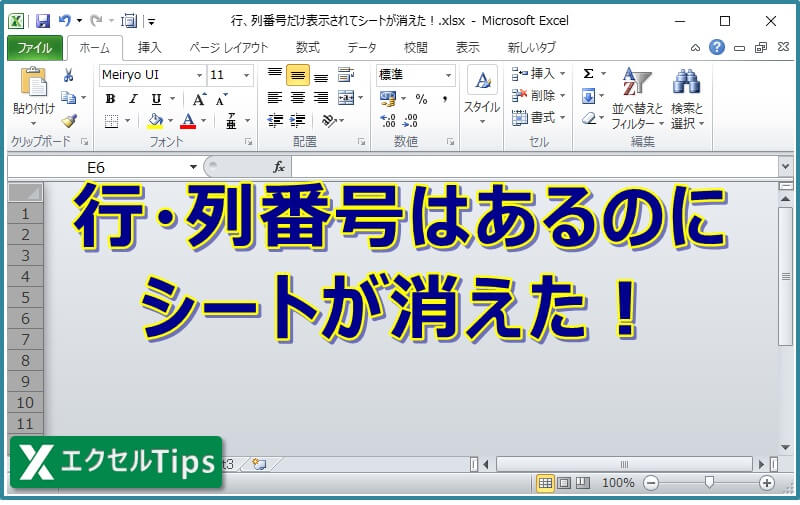This screenshot has width=800, height=505.
Task: Increase indent icon
Action: (x=298, y=120)
